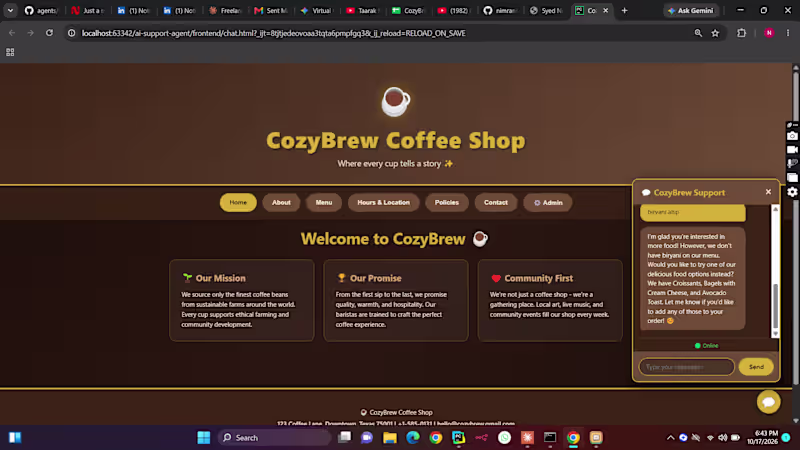Image resolution: width=800 pixels, height=450 pixels.
Task: Switch to the Virtual tab
Action: [x=317, y=10]
